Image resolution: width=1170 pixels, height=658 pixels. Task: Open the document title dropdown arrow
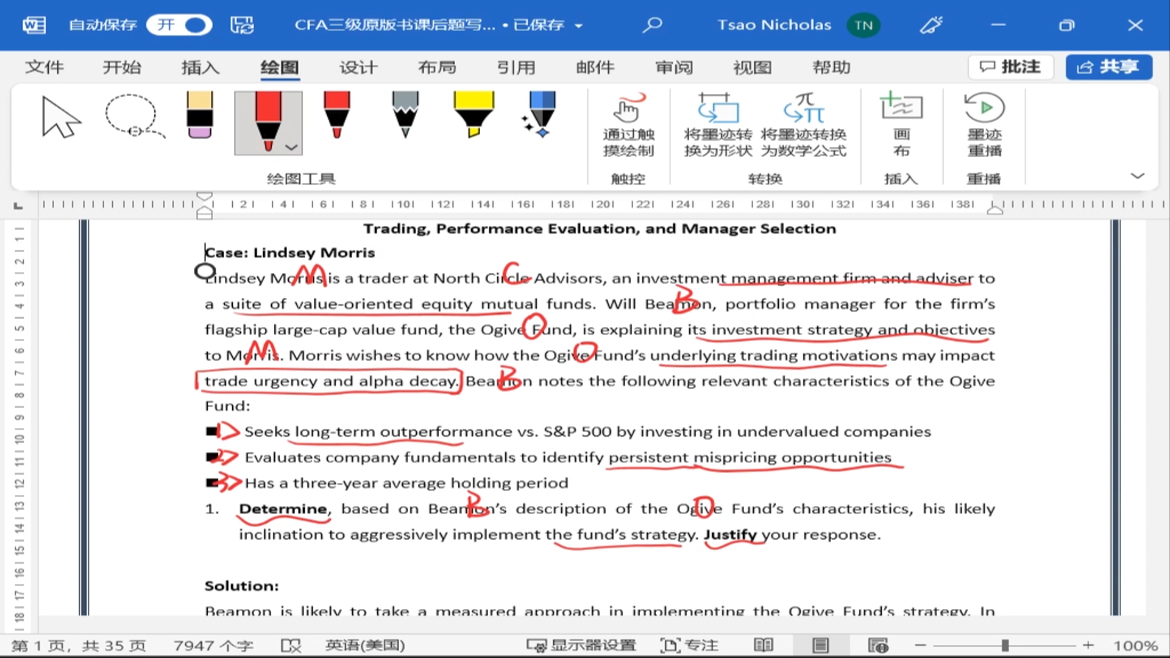coord(578,25)
